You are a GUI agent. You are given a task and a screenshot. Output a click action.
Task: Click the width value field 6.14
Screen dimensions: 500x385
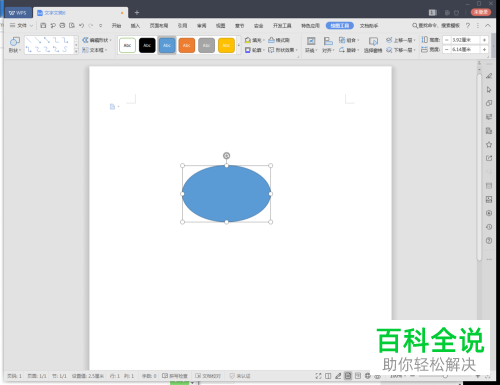[465, 49]
